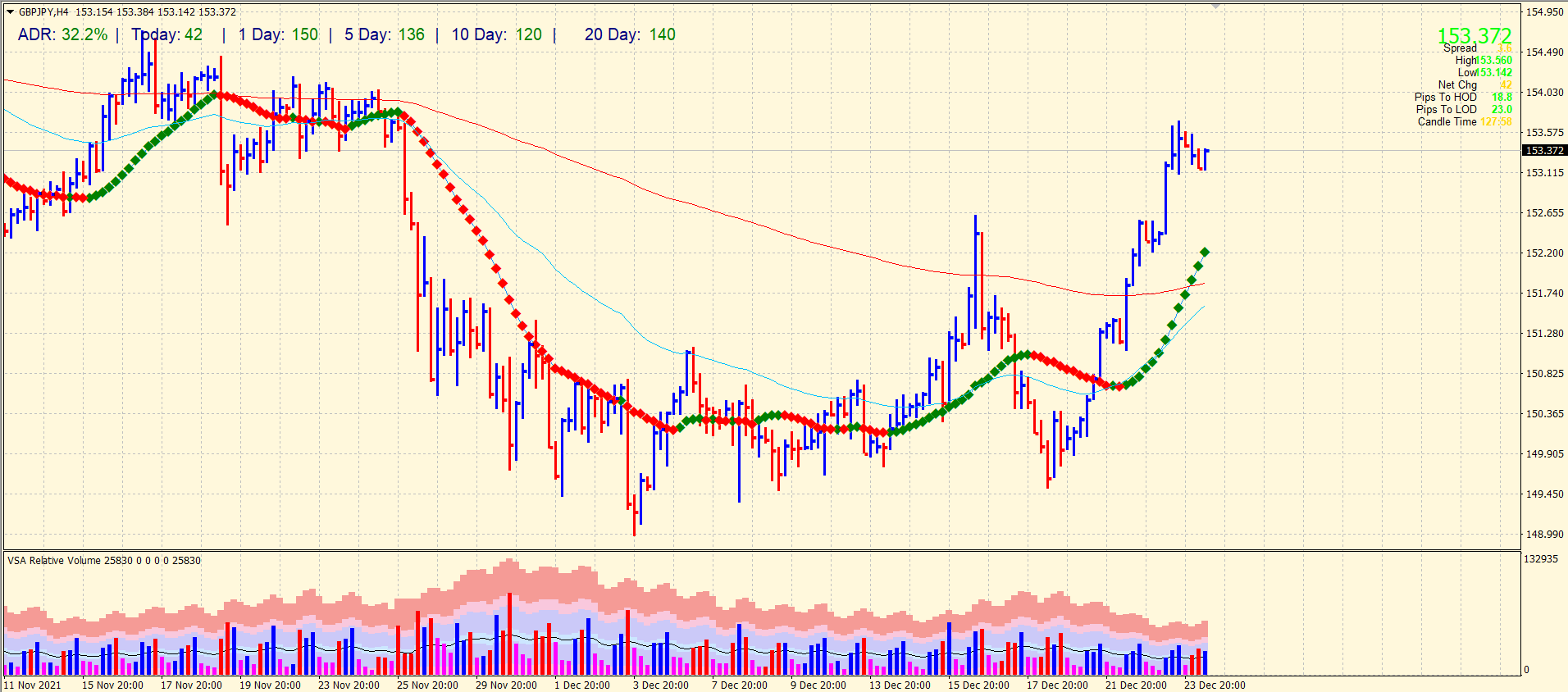Click the 3 Dec 20:00 time label
The width and height of the screenshot is (1568, 692).
pos(661,685)
